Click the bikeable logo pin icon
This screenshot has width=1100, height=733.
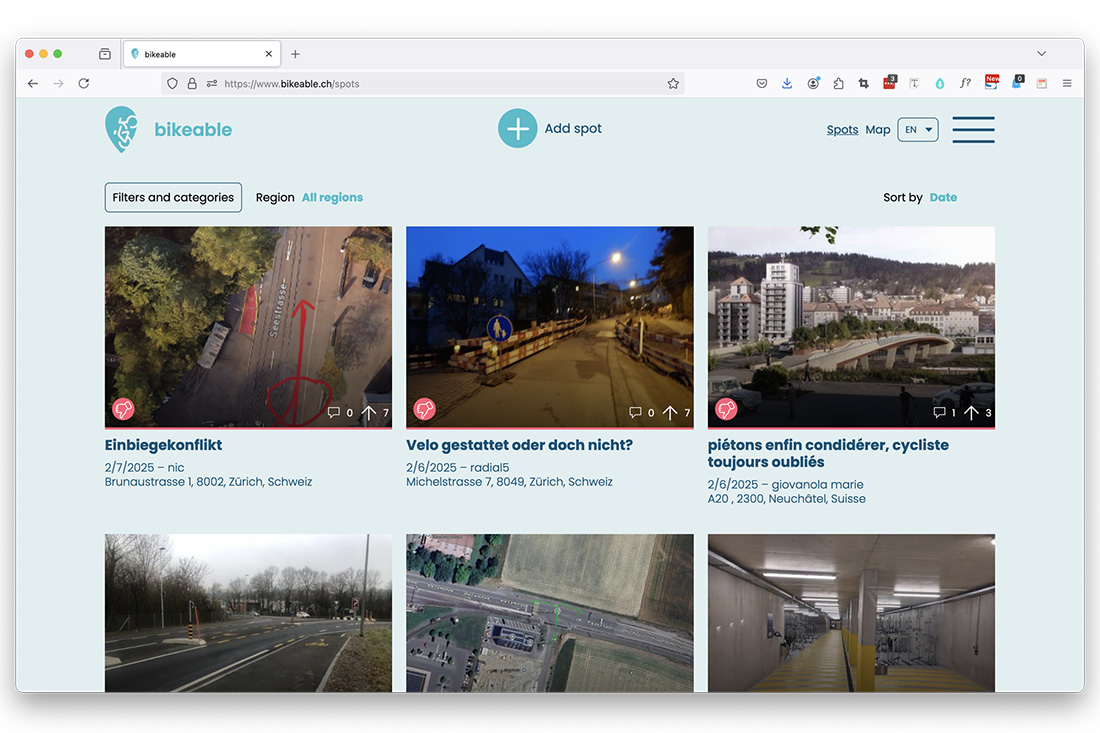pyautogui.click(x=121, y=129)
